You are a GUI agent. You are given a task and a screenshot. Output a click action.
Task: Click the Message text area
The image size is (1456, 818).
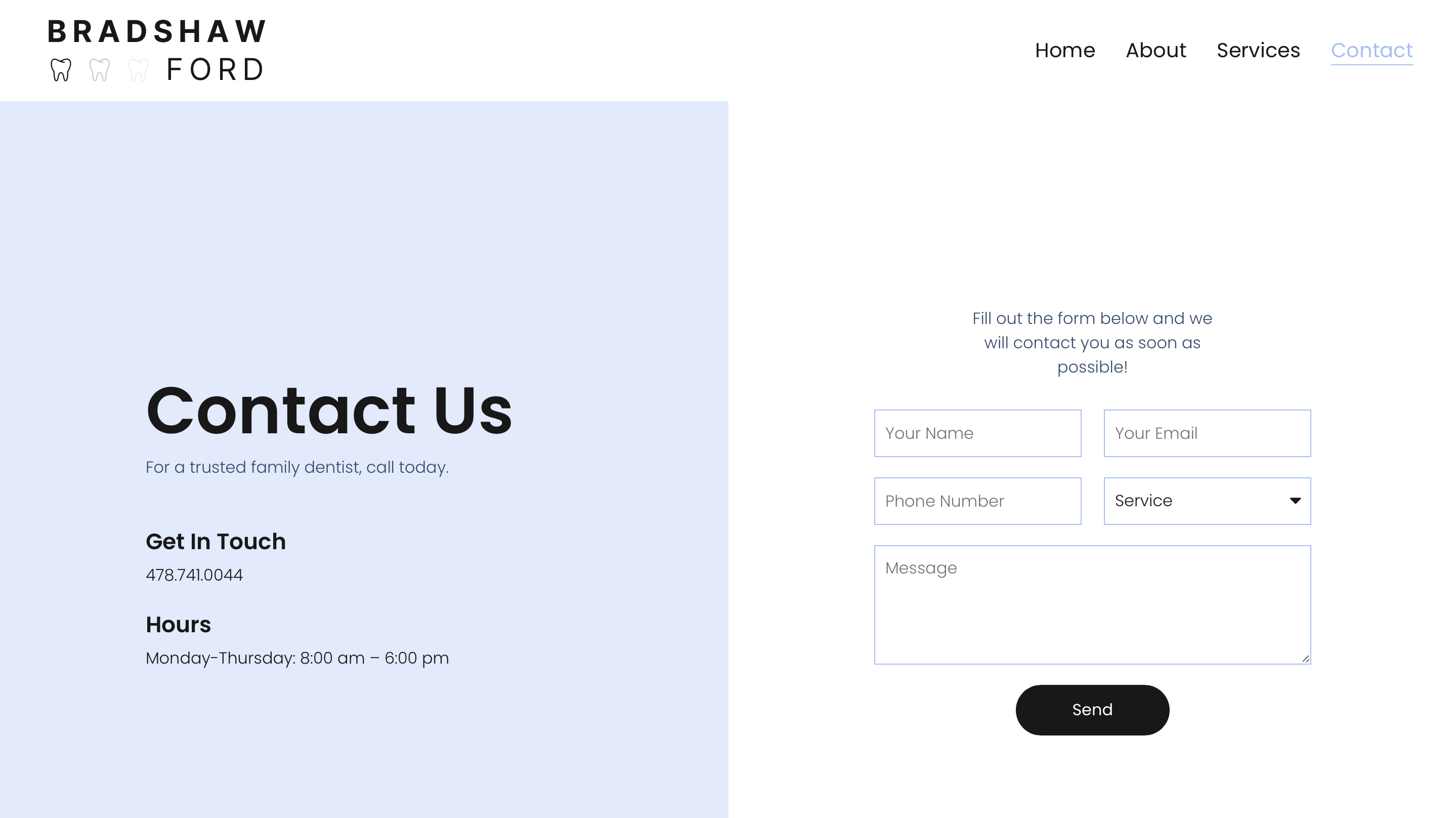pyautogui.click(x=1092, y=604)
